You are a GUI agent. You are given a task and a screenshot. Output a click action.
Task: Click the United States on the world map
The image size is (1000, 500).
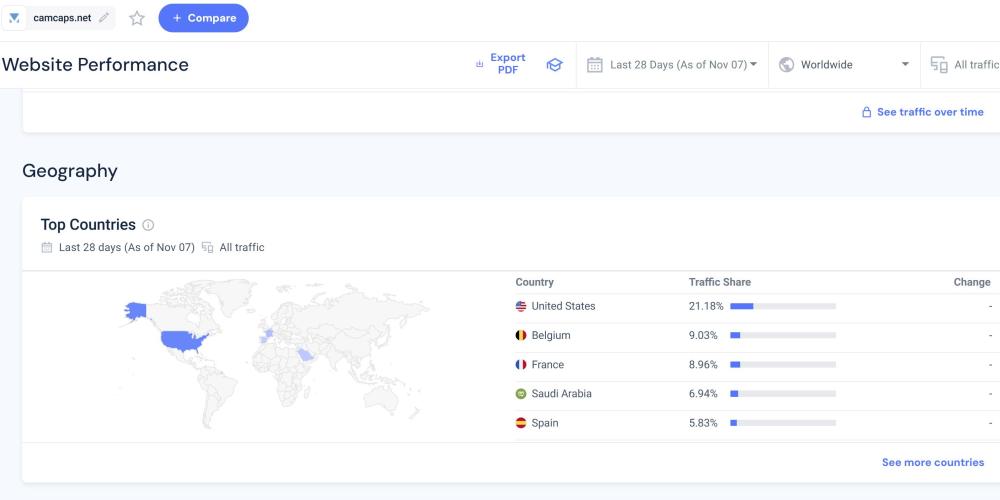click(183, 342)
